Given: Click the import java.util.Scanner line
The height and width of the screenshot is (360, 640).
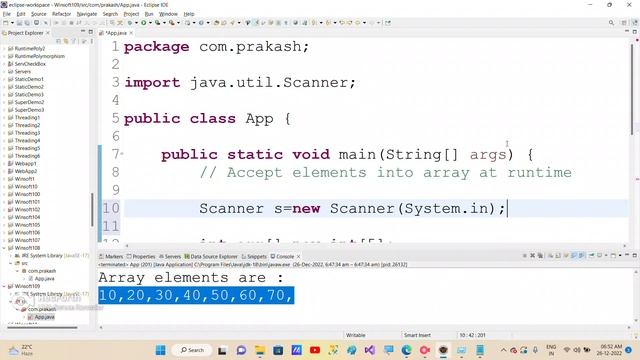Looking at the screenshot, I should [240, 83].
